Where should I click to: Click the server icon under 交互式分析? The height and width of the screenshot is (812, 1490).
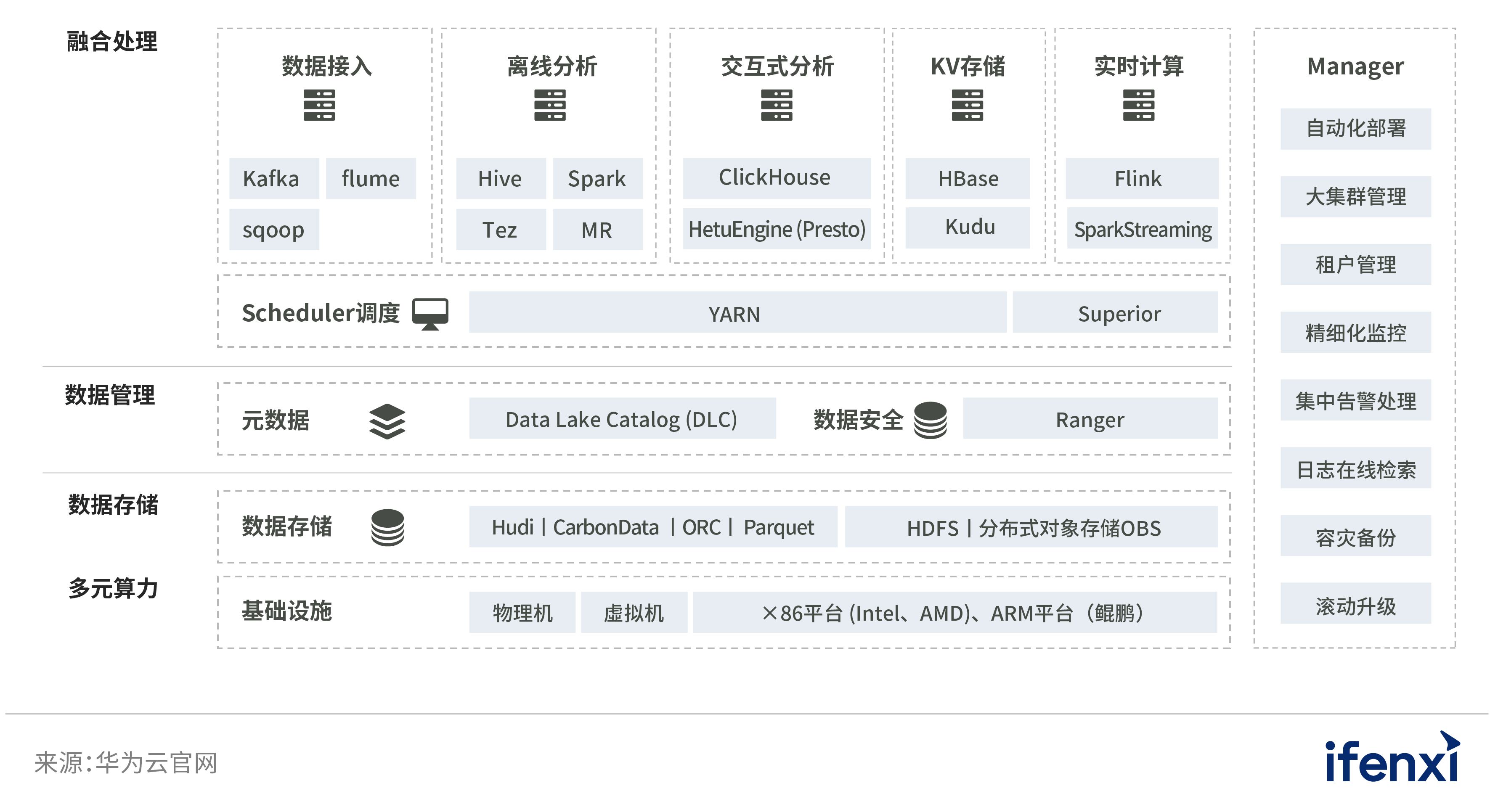[x=776, y=105]
